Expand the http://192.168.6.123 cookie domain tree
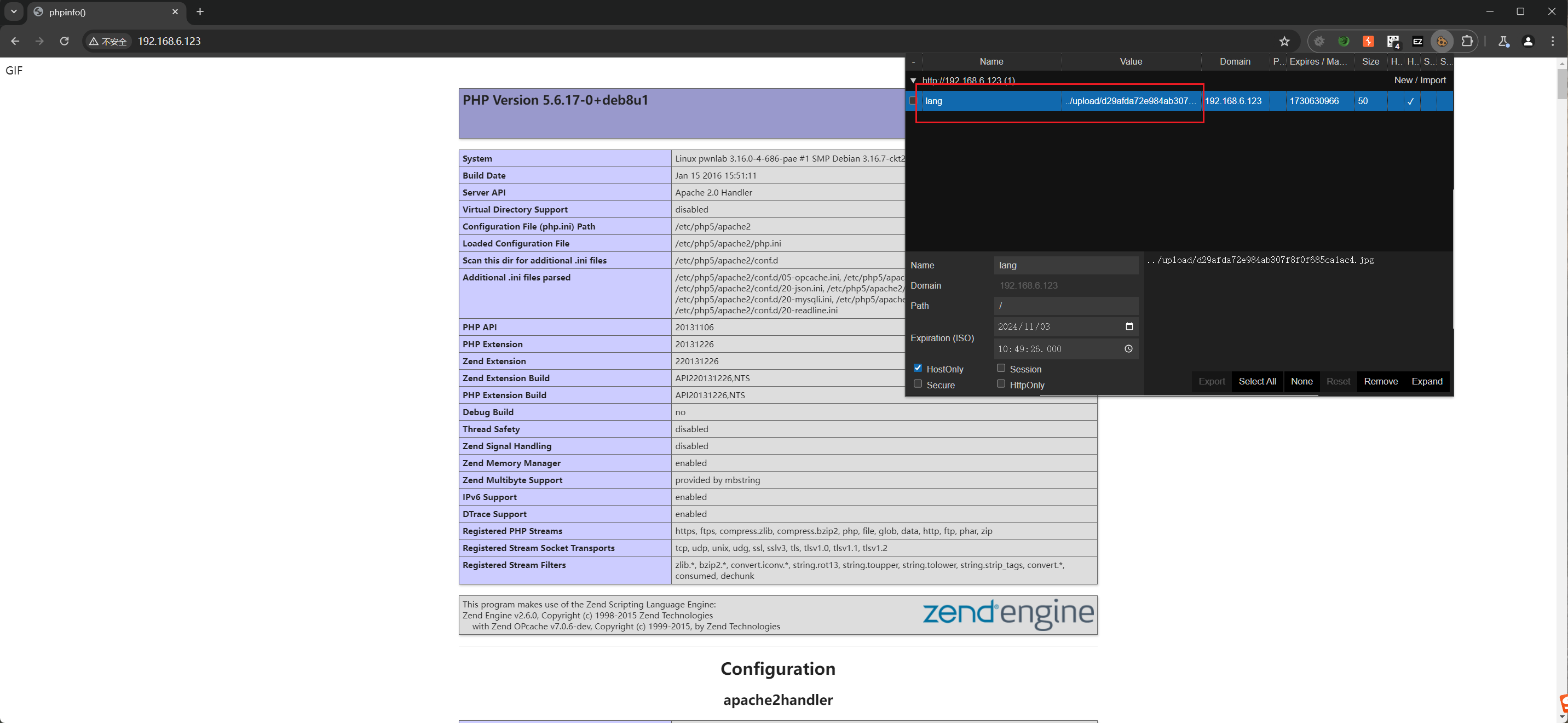This screenshot has width=1568, height=723. coord(912,79)
